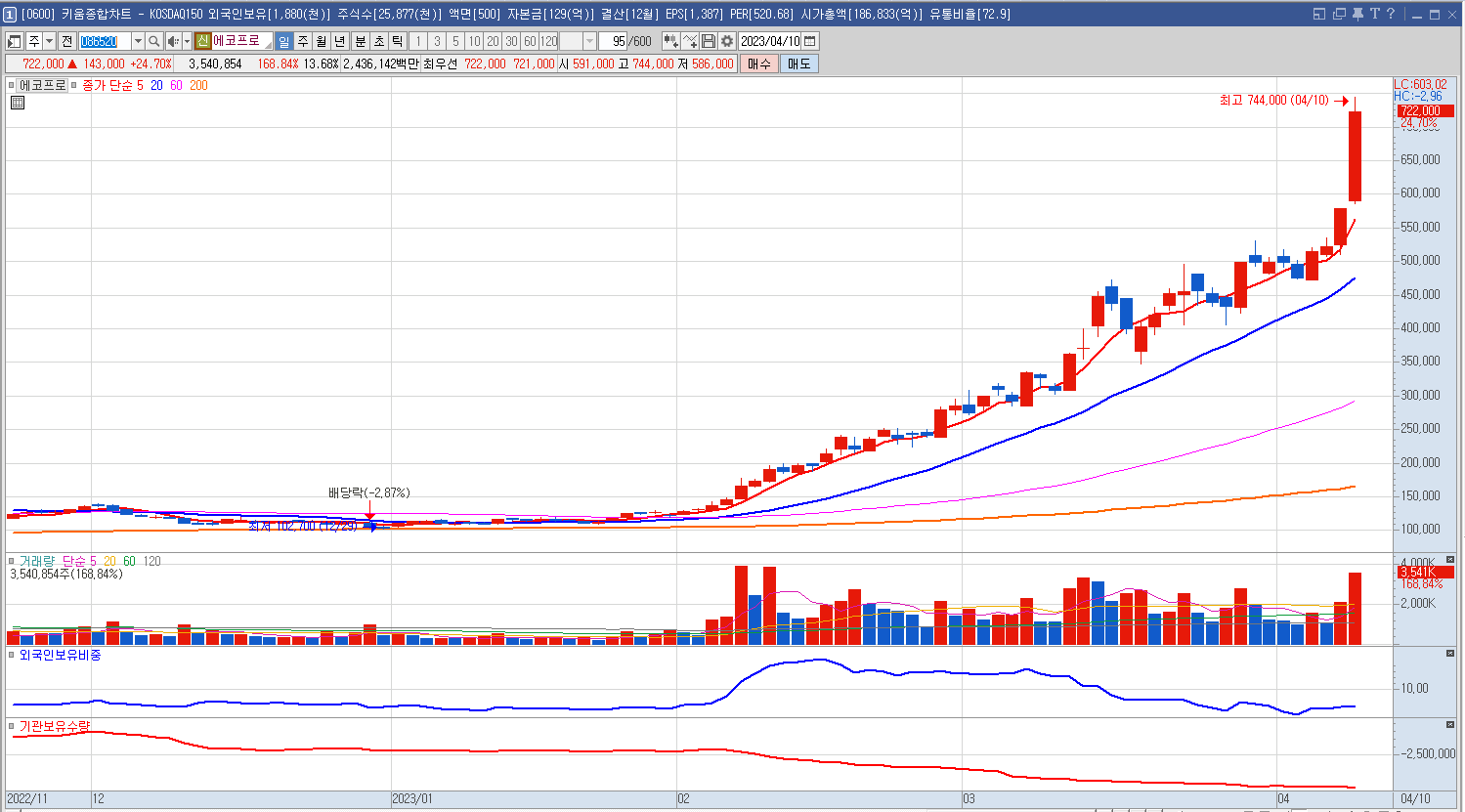The image size is (1465, 812).
Task: Set interval to 10
Action: [474, 41]
